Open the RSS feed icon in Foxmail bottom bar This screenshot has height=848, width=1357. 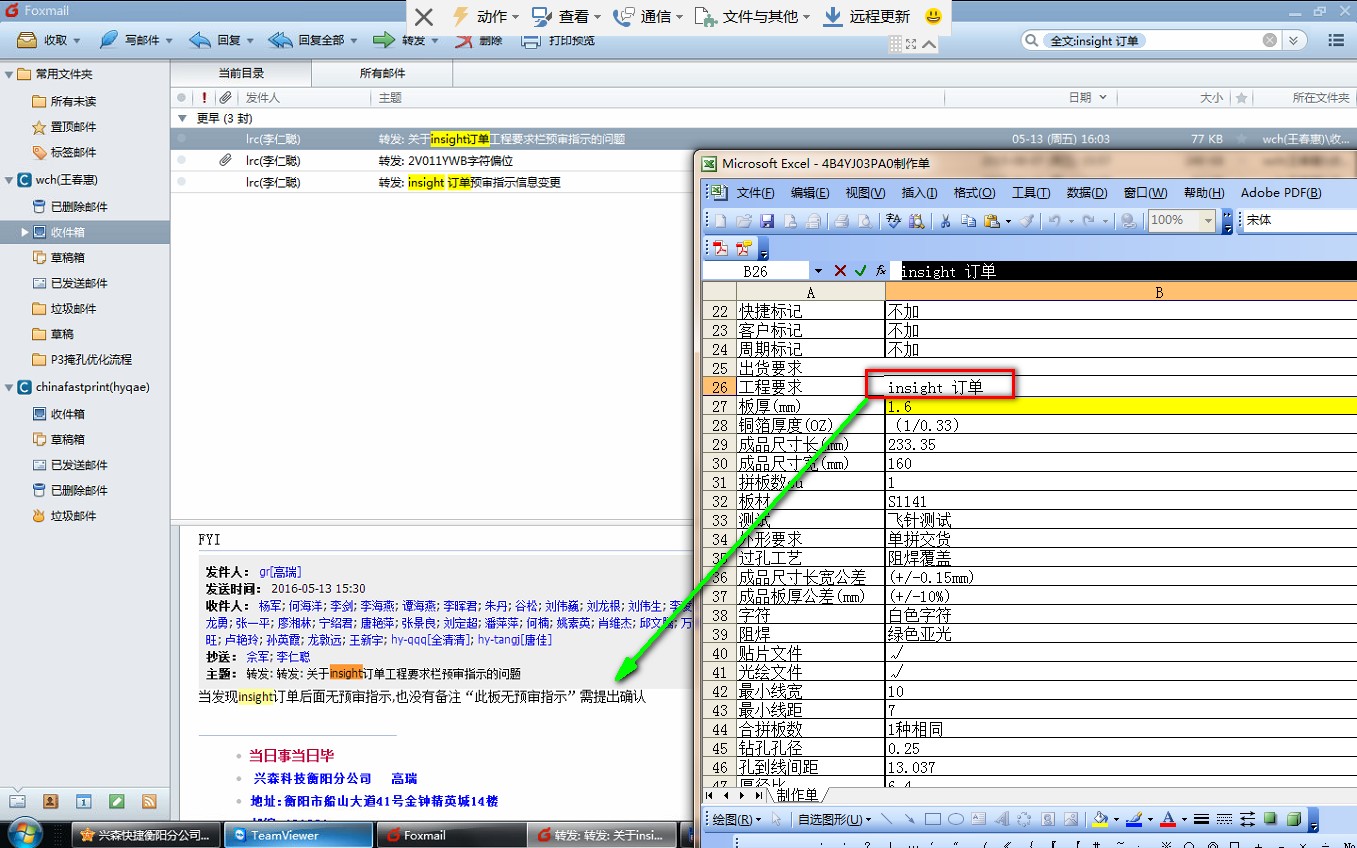click(x=149, y=802)
